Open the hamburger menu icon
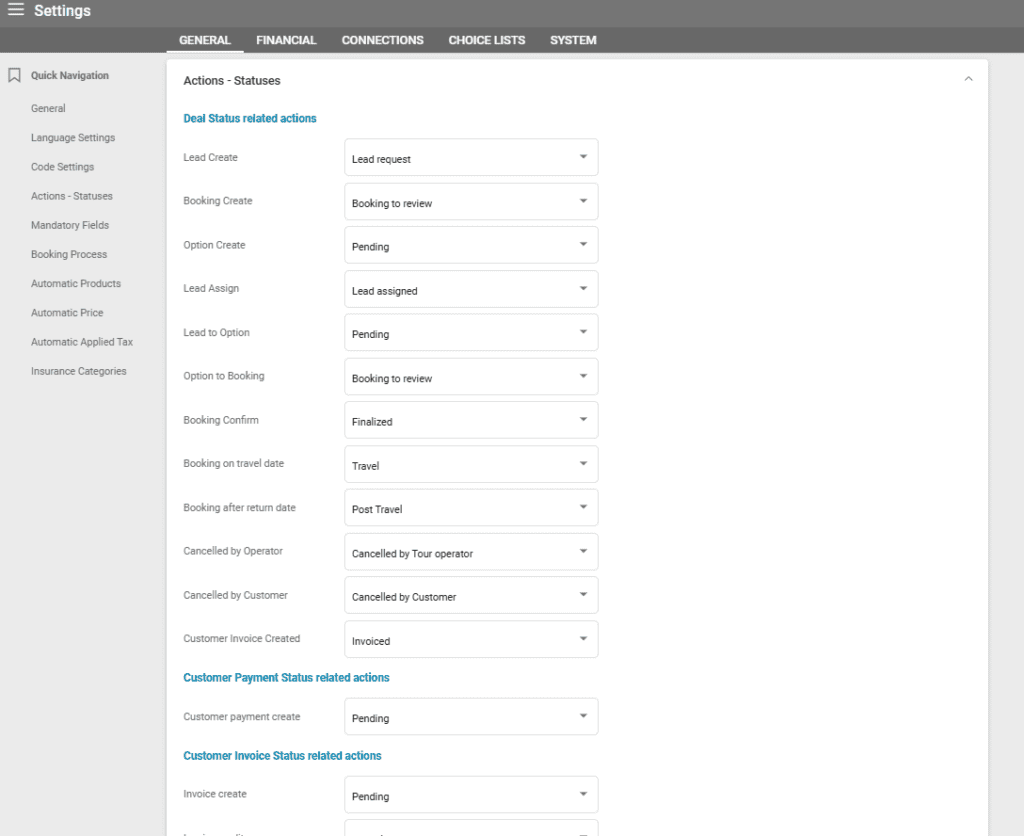 pos(16,10)
